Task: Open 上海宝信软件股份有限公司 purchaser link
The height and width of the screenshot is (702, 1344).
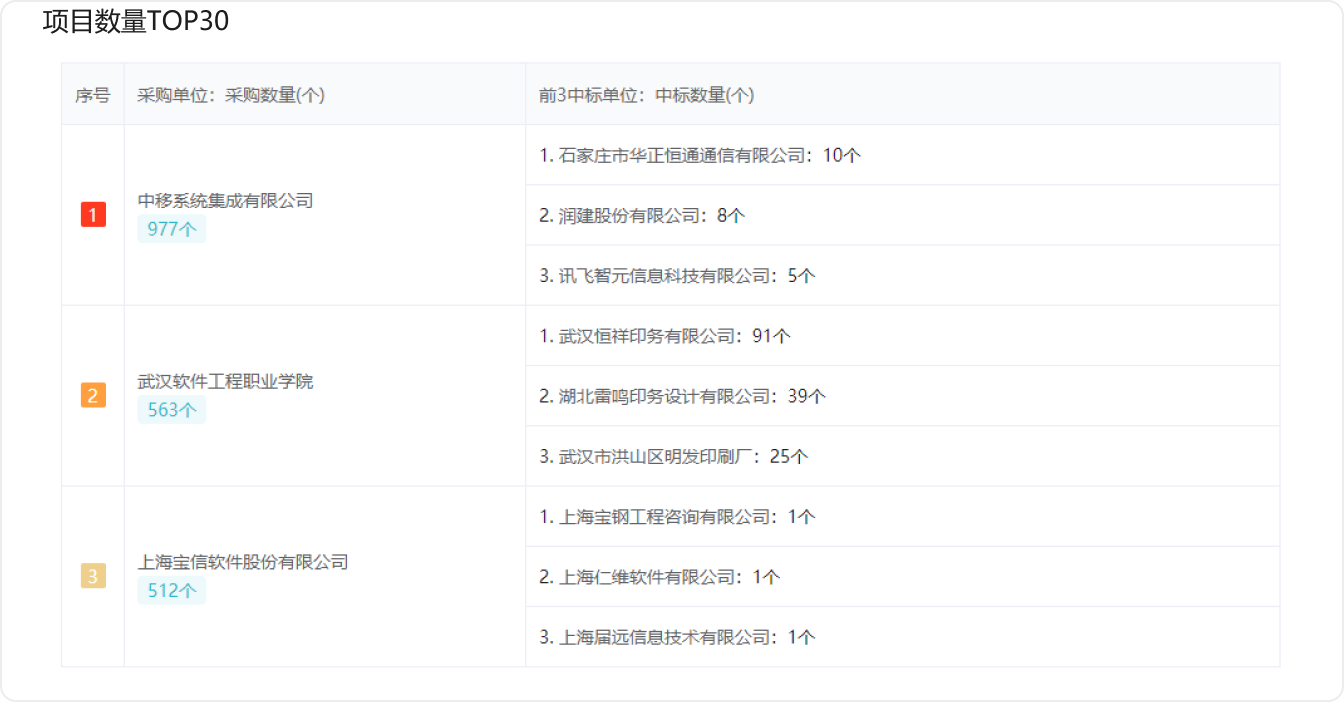Action: 243,562
